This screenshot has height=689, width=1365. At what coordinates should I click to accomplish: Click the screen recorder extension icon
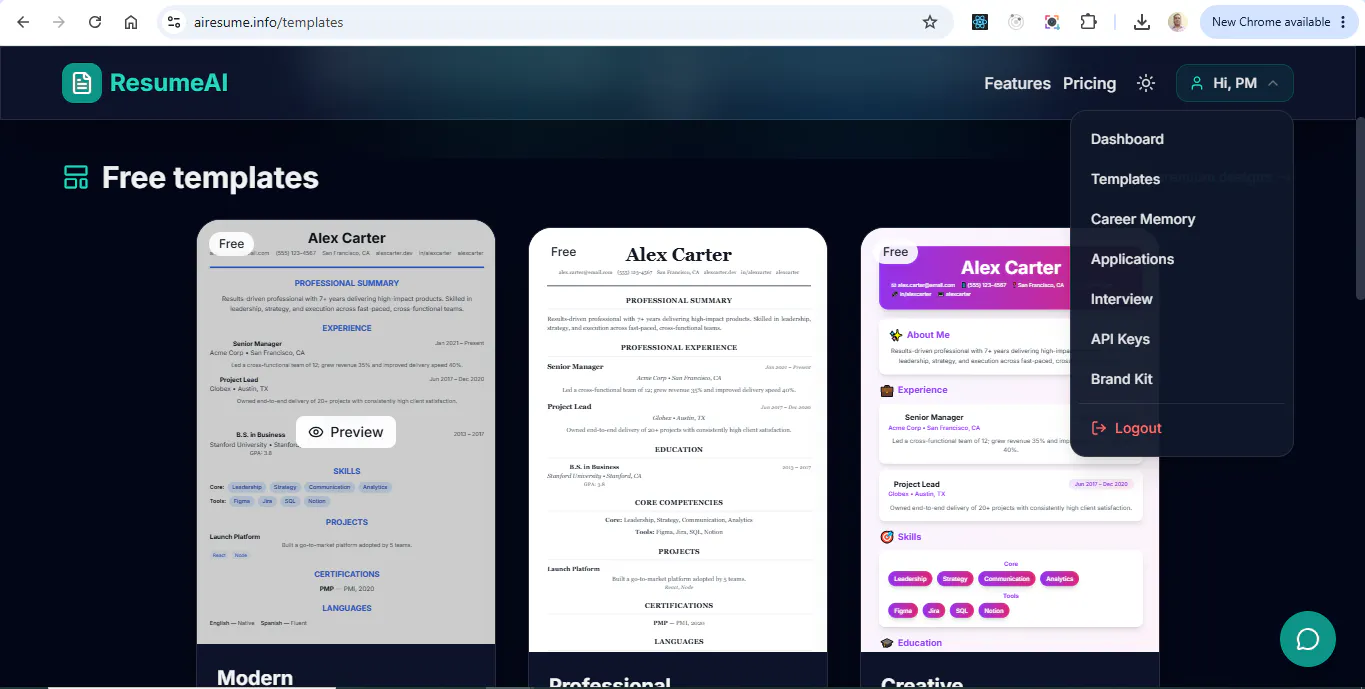click(1052, 22)
